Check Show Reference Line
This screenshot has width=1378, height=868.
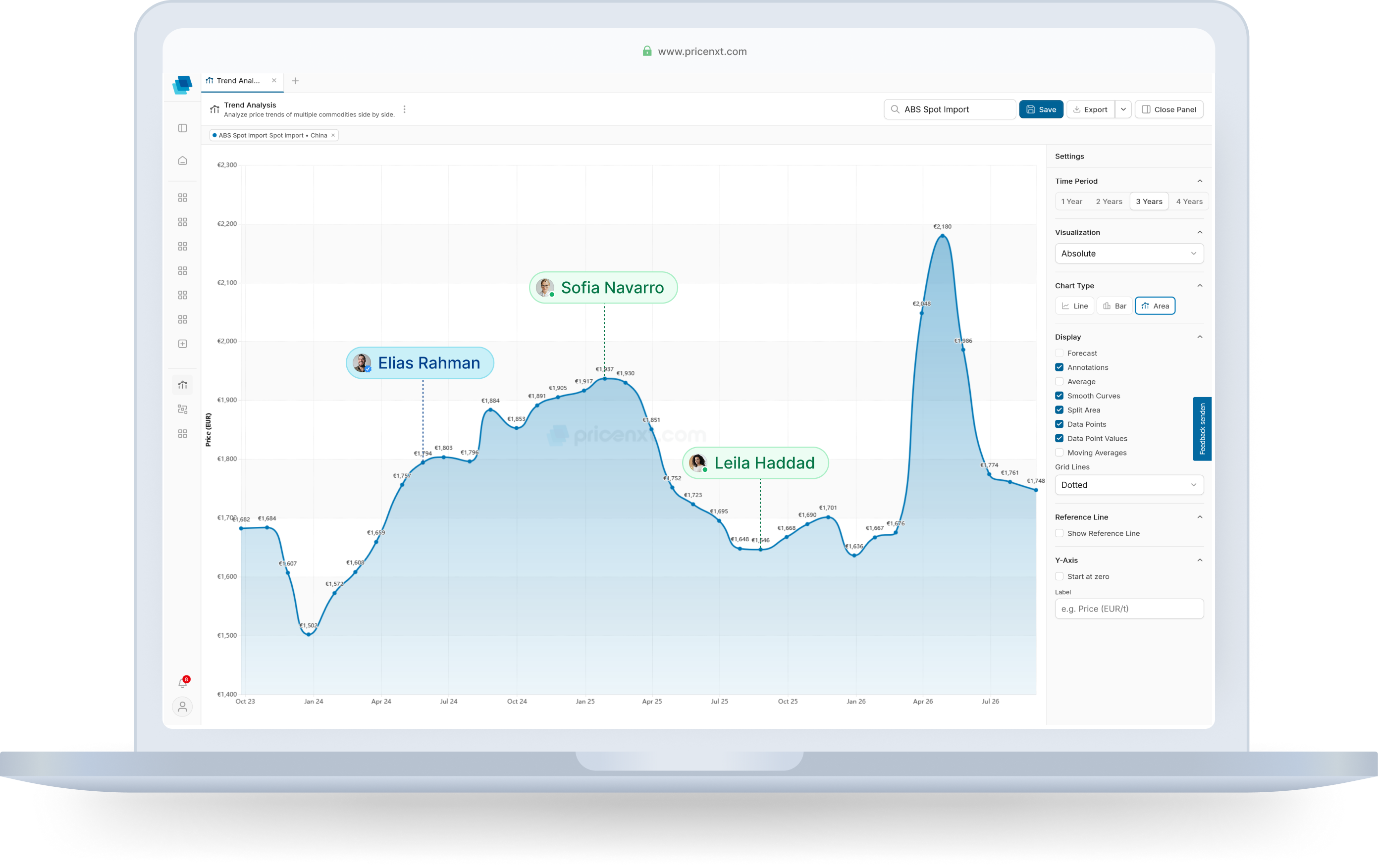1059,533
